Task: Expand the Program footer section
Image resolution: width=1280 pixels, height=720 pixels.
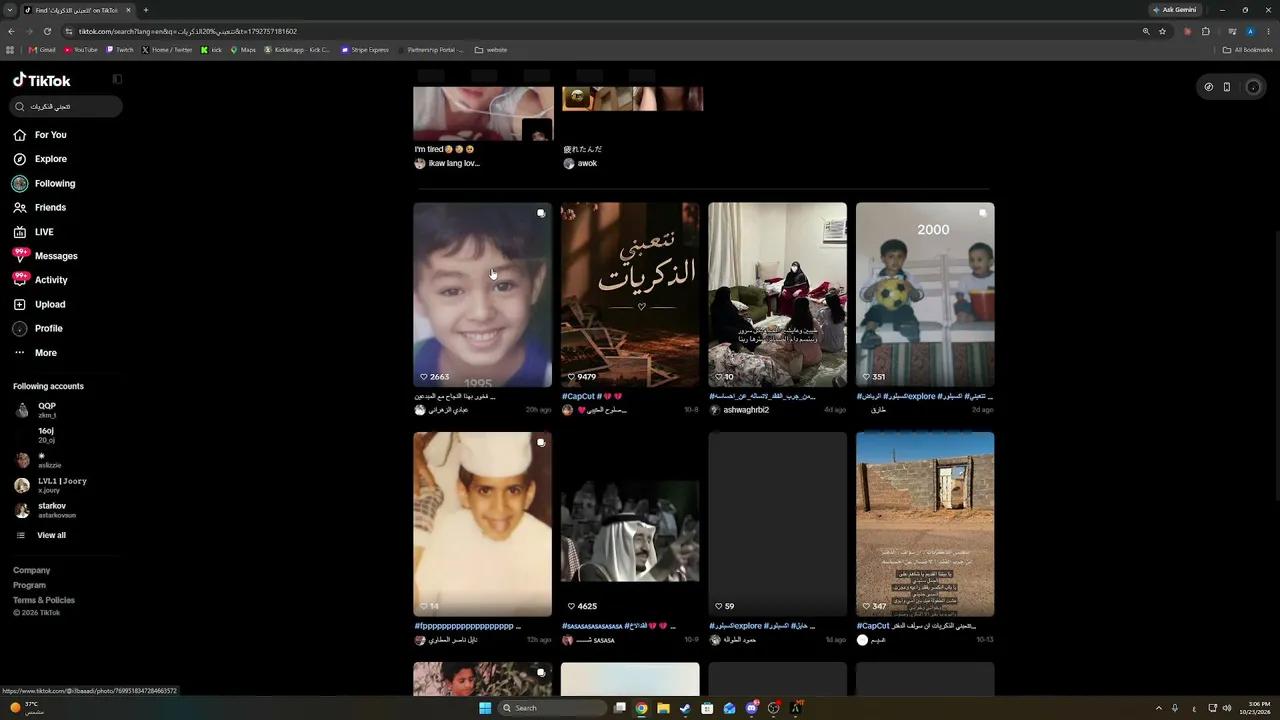Action: pyautogui.click(x=29, y=585)
